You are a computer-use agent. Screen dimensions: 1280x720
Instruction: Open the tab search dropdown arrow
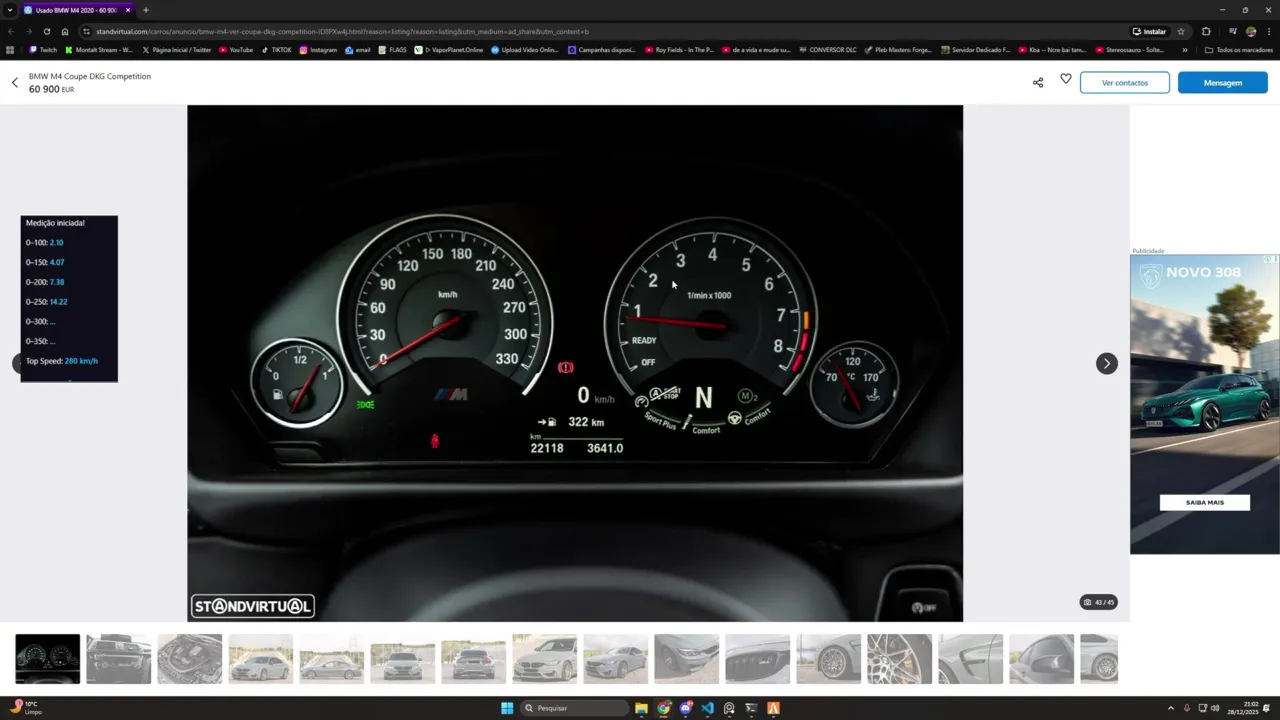[10, 10]
